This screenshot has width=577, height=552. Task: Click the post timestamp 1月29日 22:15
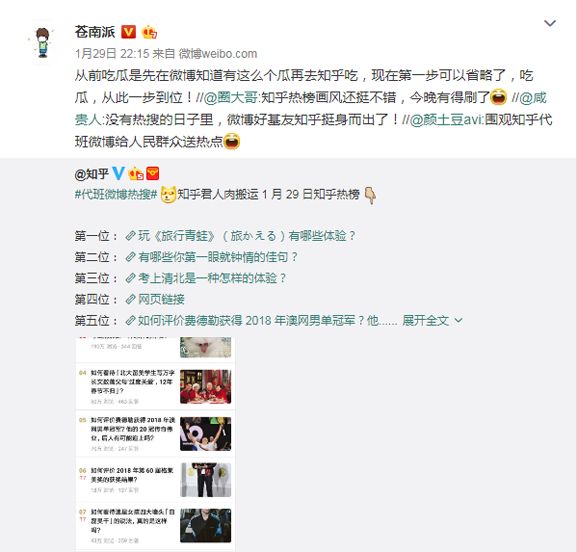click(112, 54)
